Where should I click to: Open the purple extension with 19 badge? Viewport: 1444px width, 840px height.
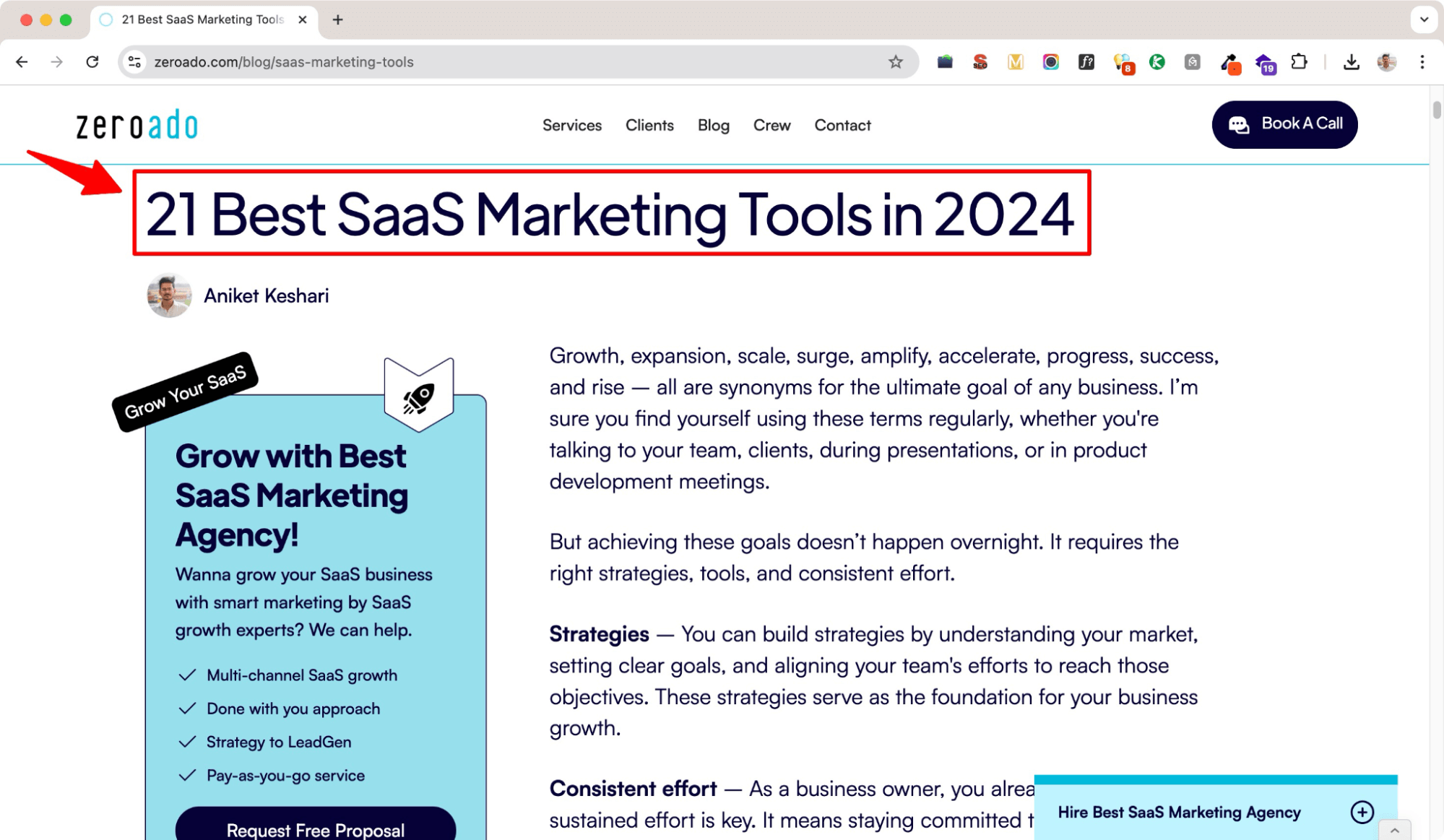[x=1265, y=64]
